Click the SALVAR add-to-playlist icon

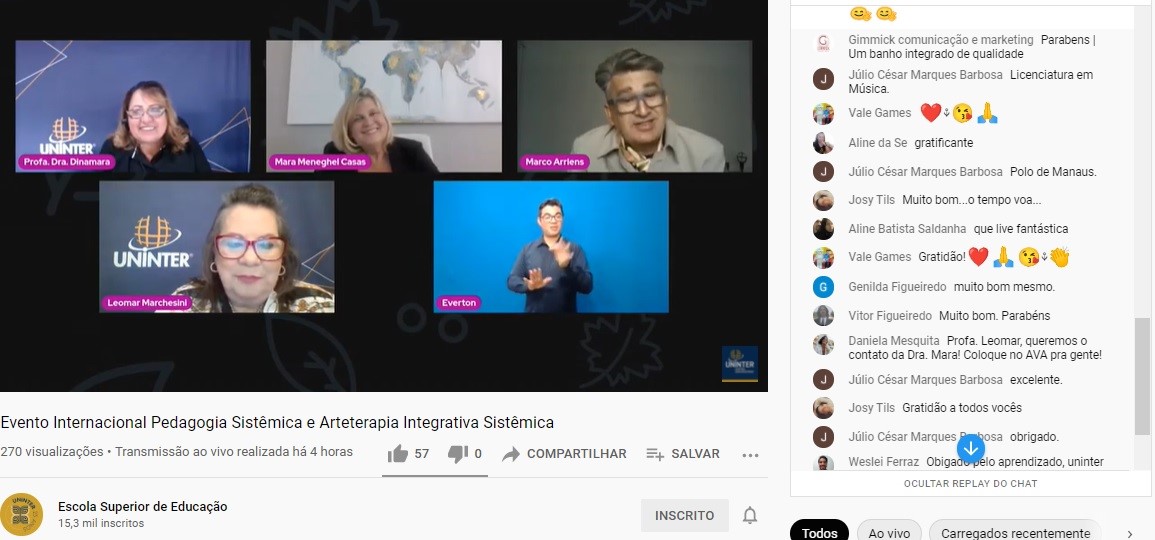coord(655,454)
